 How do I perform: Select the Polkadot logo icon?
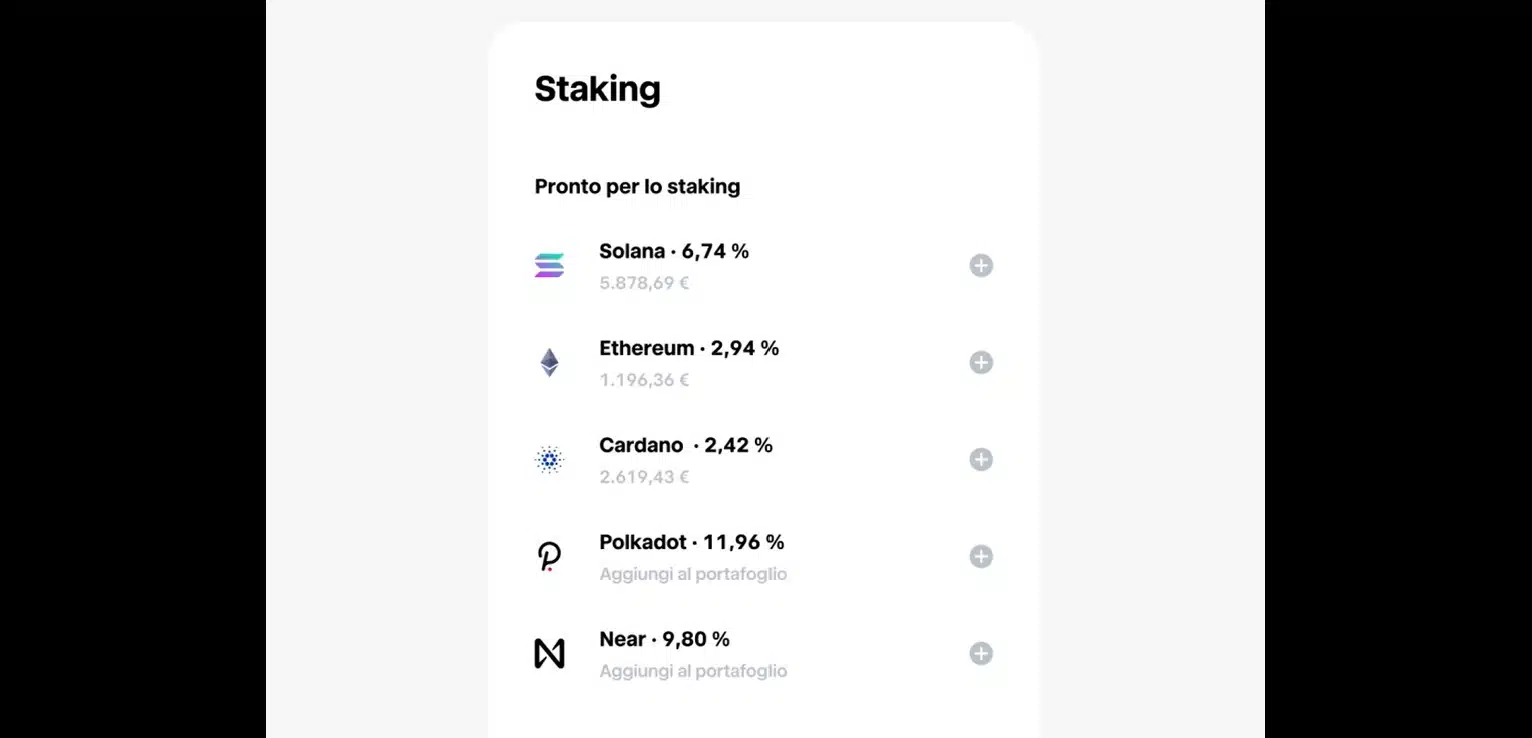(x=548, y=556)
